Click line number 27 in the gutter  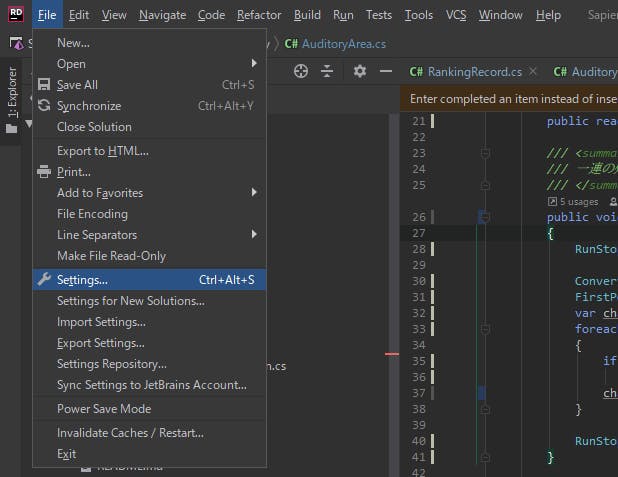coord(419,233)
